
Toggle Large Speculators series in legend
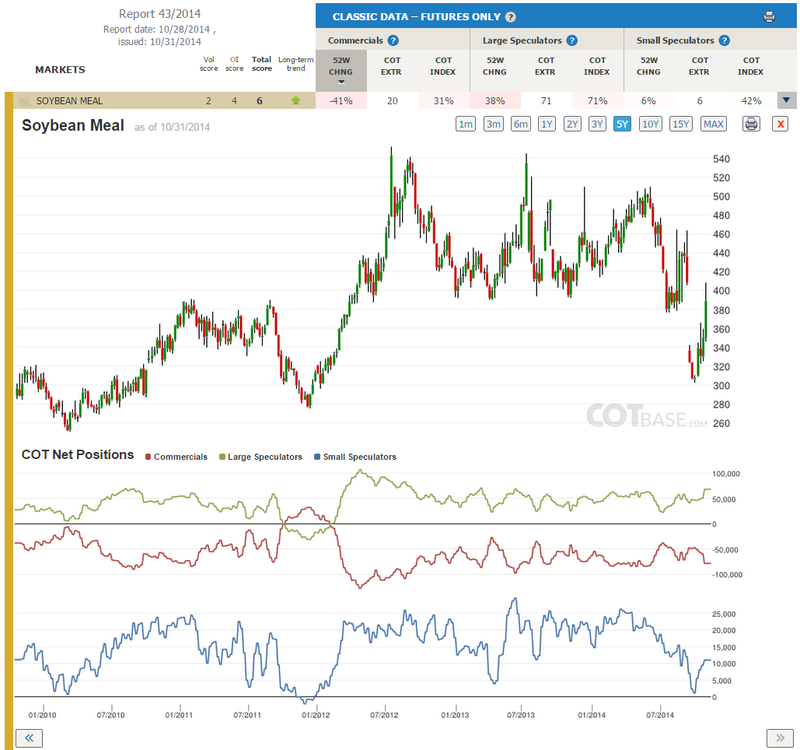(x=261, y=457)
